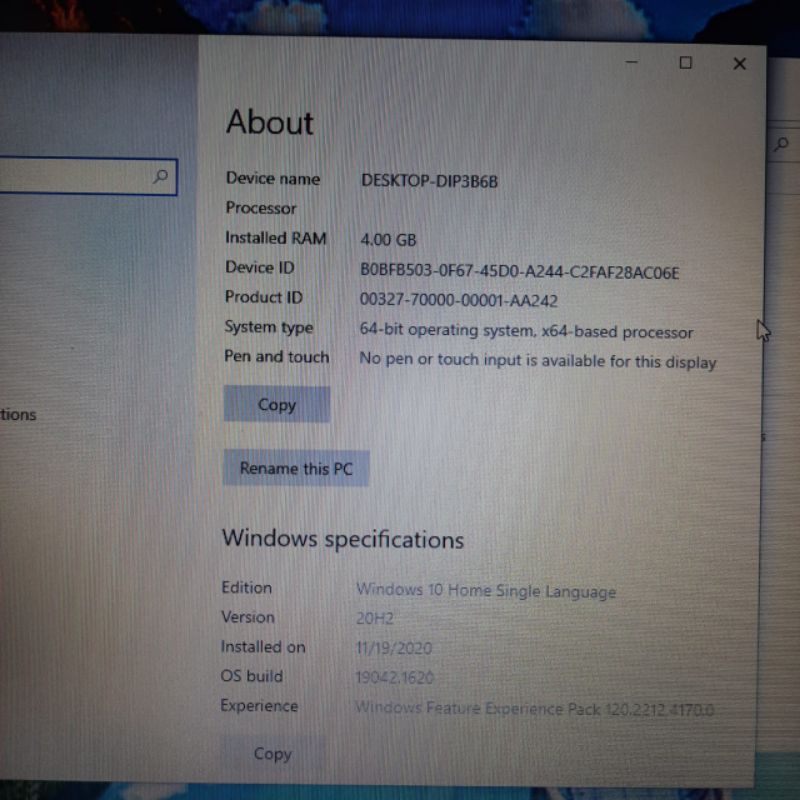This screenshot has width=800, height=800.
Task: Minimize the About settings window
Action: (632, 63)
